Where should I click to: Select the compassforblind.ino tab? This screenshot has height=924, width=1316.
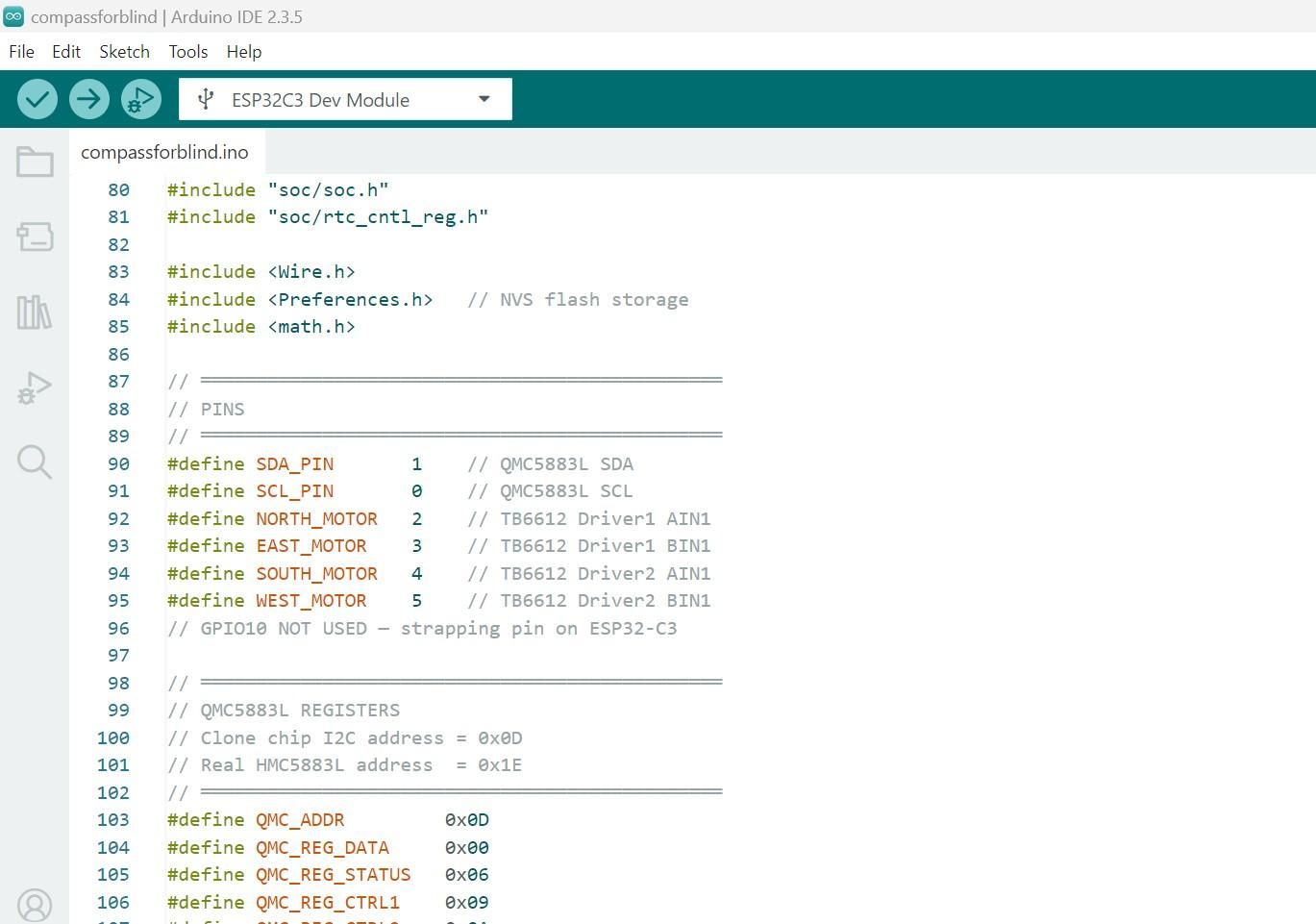click(164, 152)
